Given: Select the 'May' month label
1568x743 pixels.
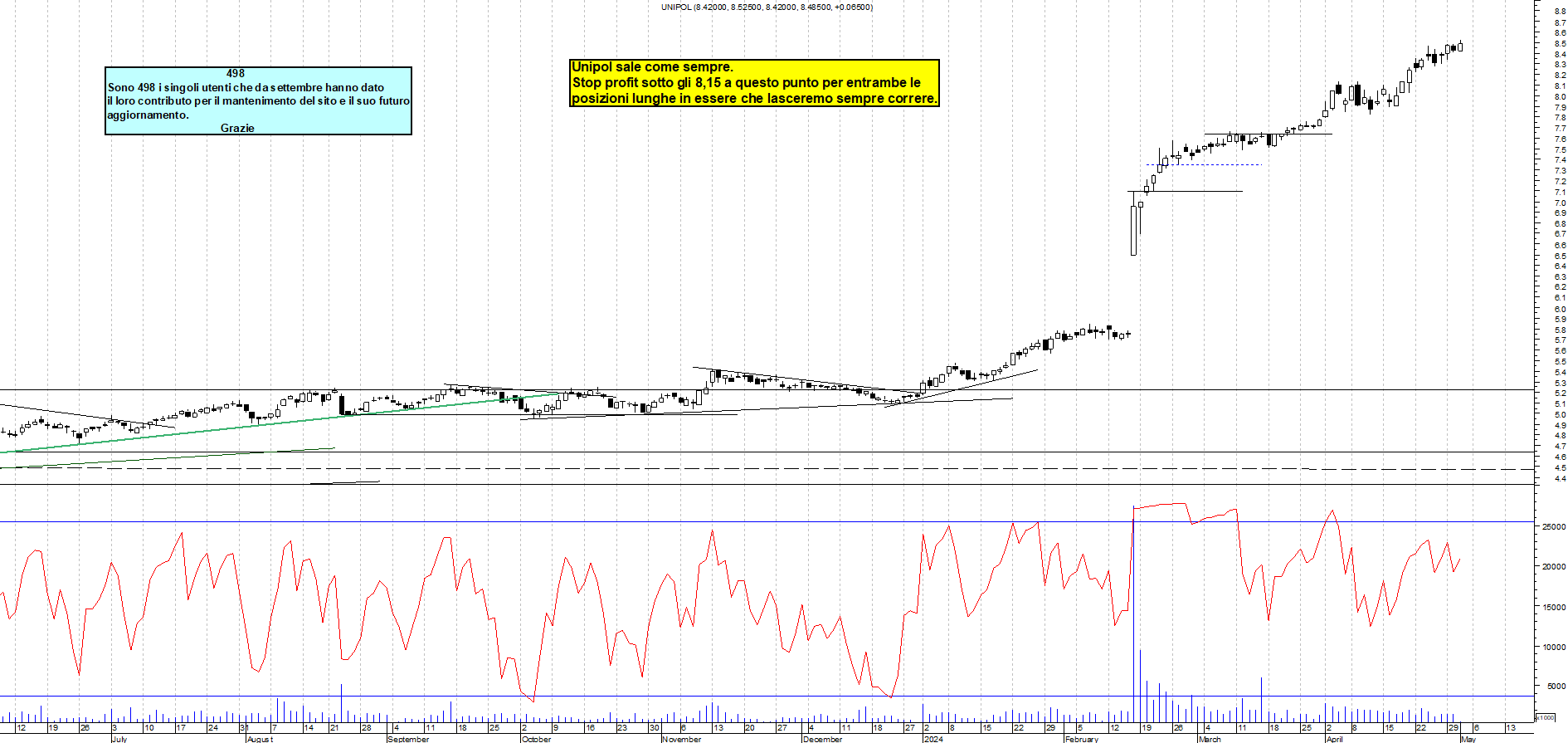Looking at the screenshot, I should click(1468, 739).
